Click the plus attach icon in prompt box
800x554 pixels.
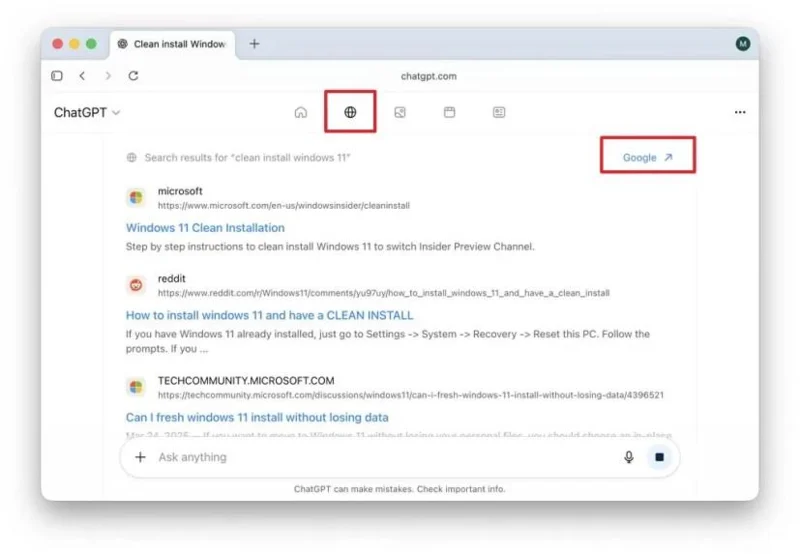pyautogui.click(x=140, y=457)
